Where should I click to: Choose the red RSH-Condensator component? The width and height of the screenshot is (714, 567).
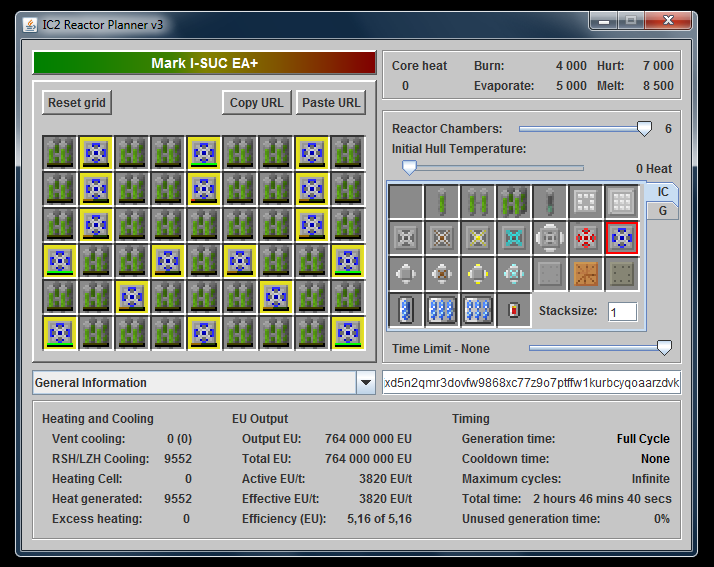pyautogui.click(x=585, y=239)
